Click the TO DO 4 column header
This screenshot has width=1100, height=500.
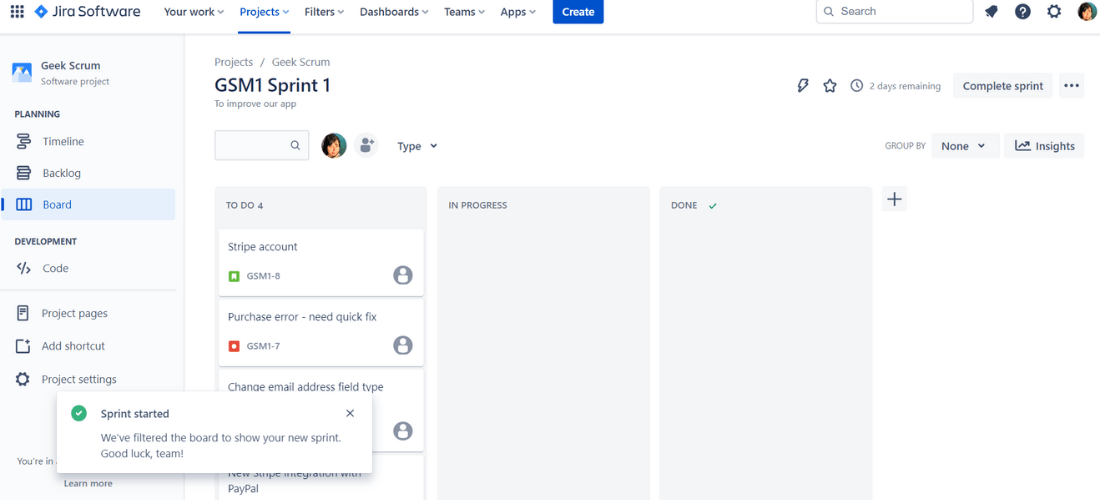[x=244, y=205]
